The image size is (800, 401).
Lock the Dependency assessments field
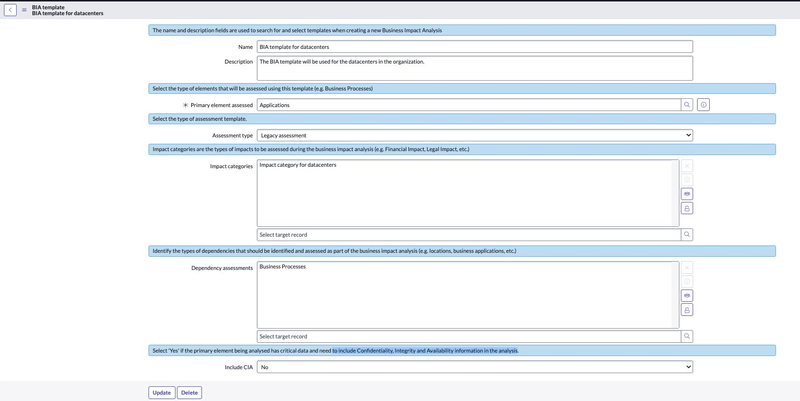pos(687,310)
